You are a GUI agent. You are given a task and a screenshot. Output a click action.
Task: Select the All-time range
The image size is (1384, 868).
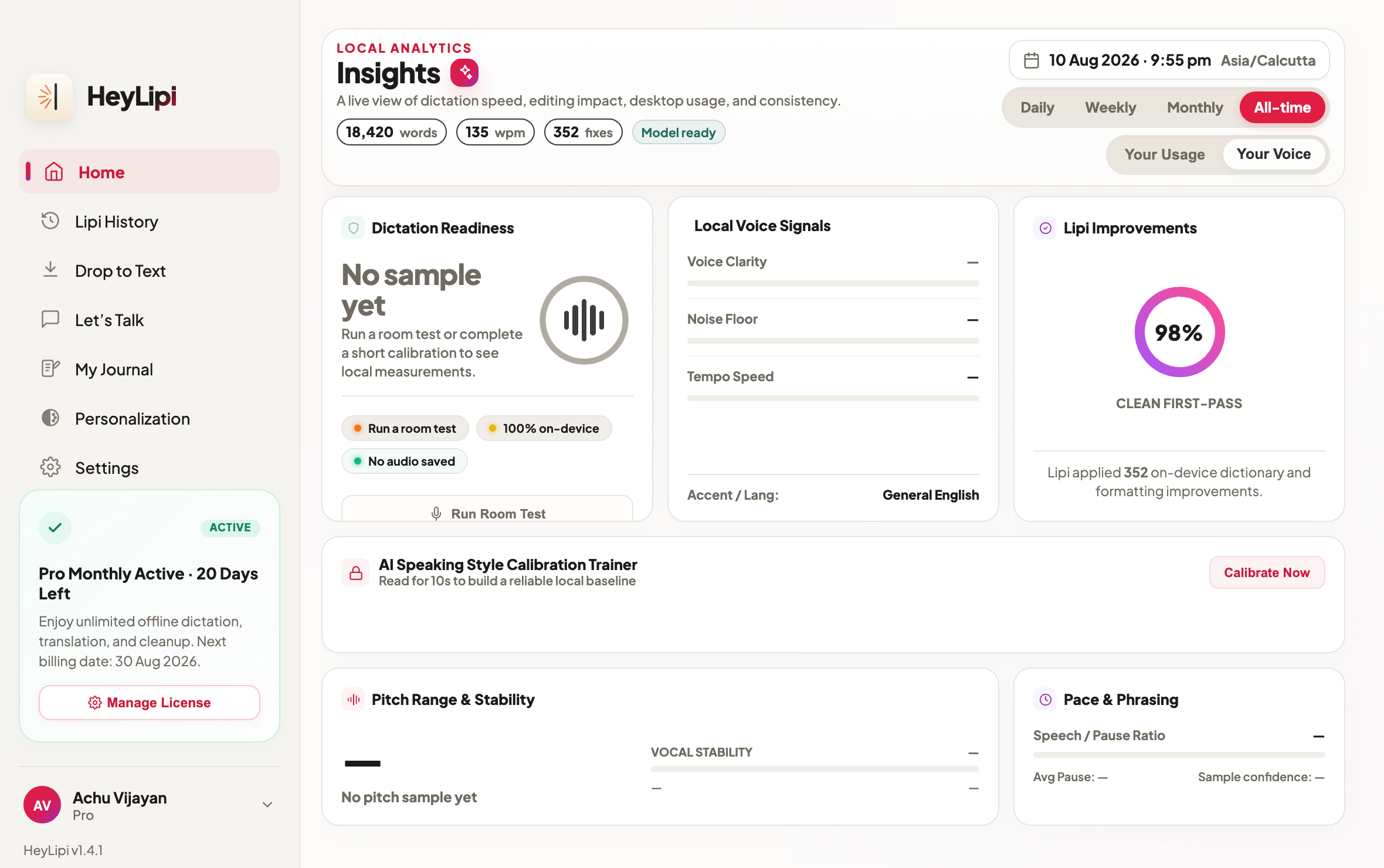(1282, 107)
